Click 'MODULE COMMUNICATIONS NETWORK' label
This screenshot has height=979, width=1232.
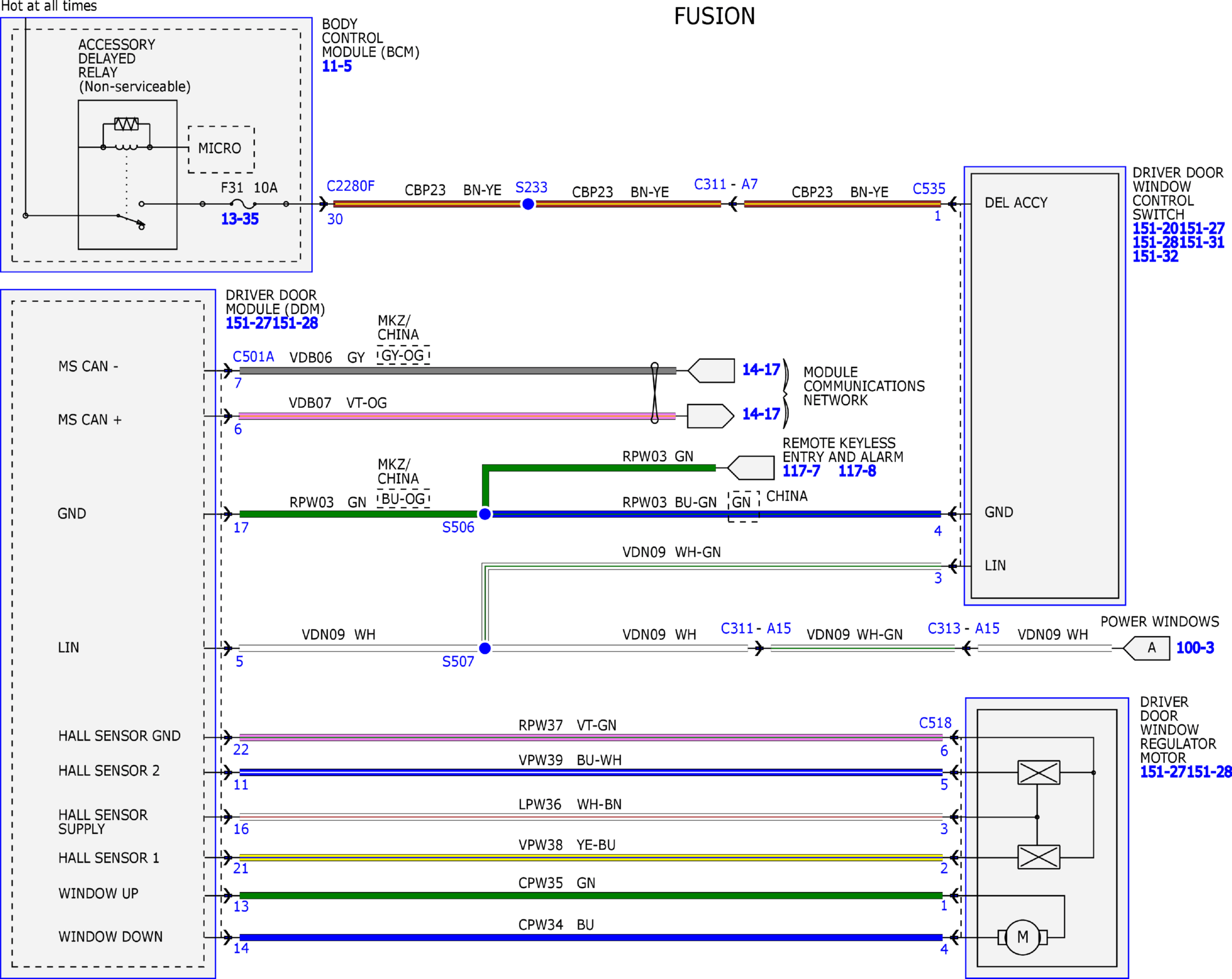point(864,387)
